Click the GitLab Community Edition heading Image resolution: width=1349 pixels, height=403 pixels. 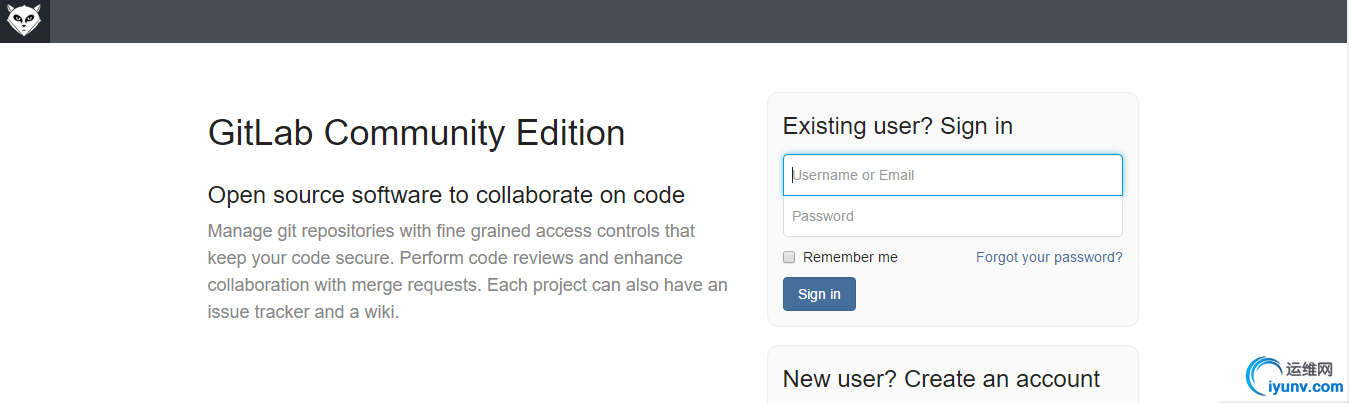pos(416,133)
